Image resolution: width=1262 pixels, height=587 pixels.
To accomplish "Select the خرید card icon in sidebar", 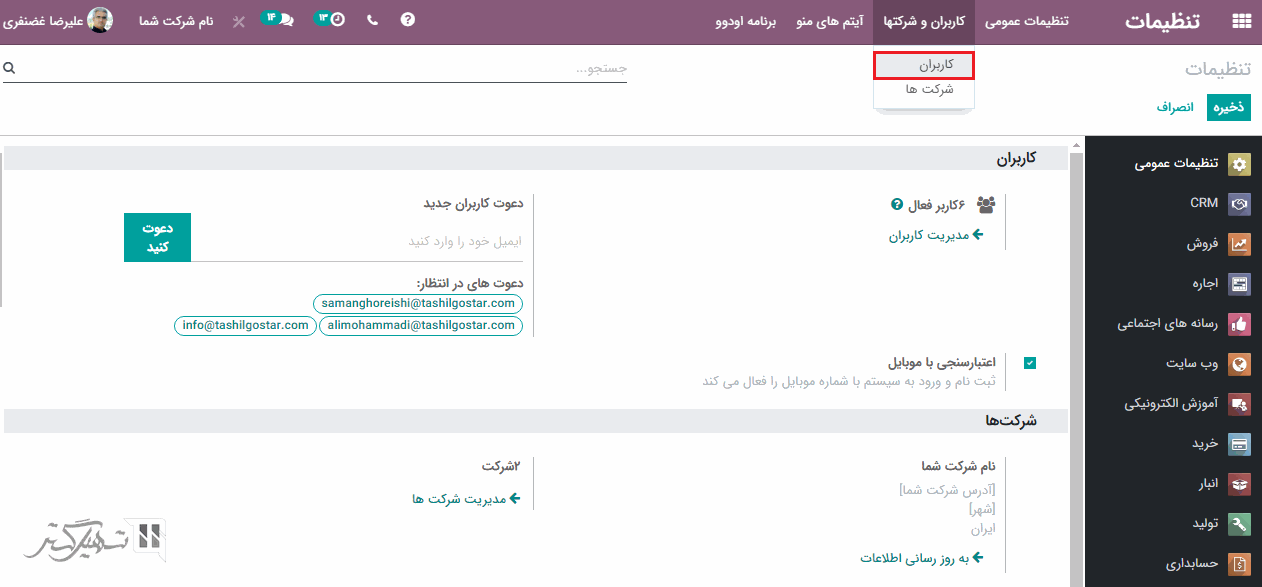I will pos(1240,444).
